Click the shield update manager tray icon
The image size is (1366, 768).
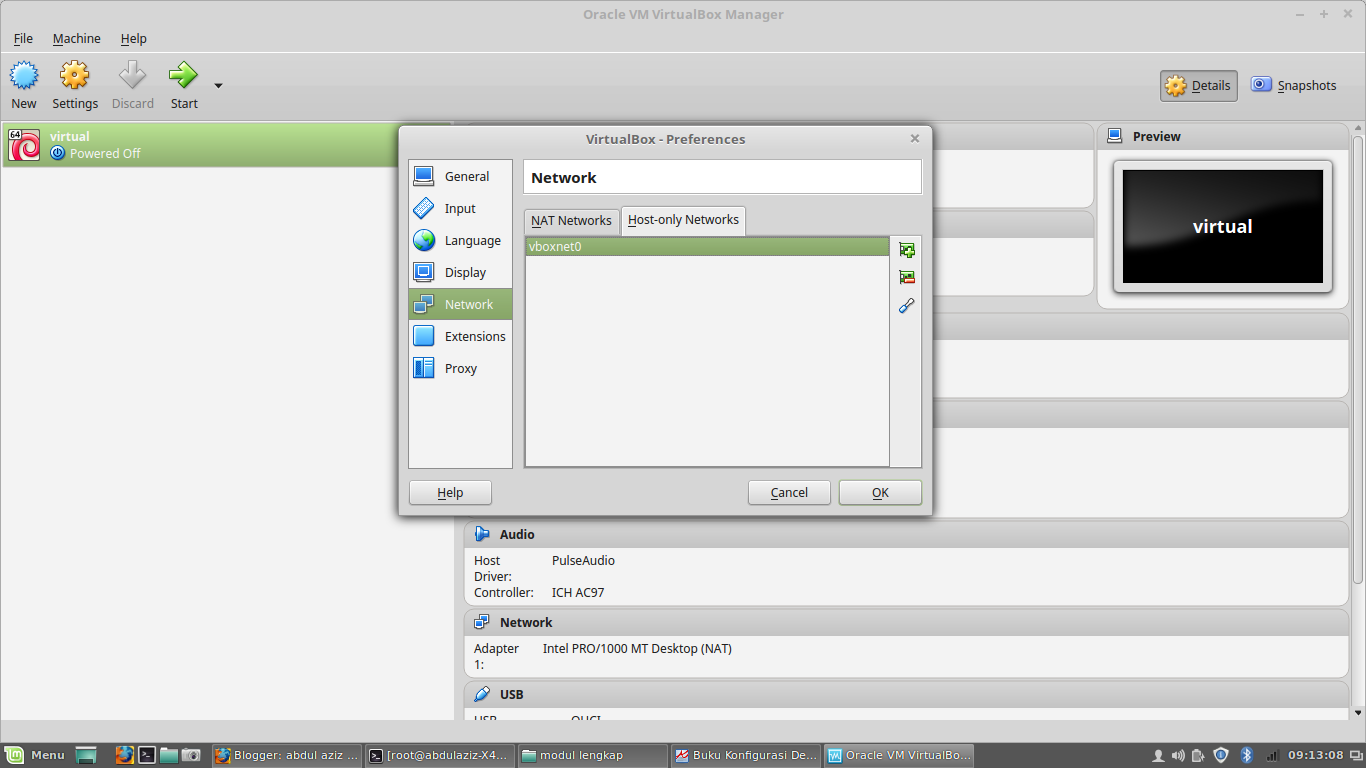(x=1221, y=755)
